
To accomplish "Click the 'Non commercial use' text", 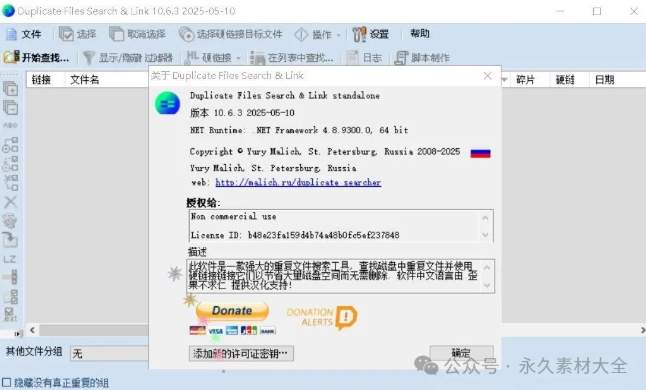I will [233, 216].
